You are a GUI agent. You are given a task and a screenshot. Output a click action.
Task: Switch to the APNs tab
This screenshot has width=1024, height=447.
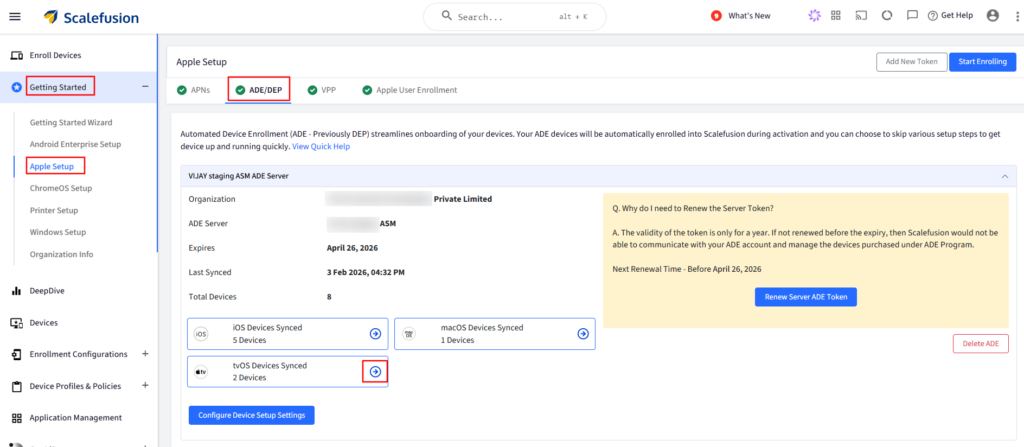coord(193,90)
